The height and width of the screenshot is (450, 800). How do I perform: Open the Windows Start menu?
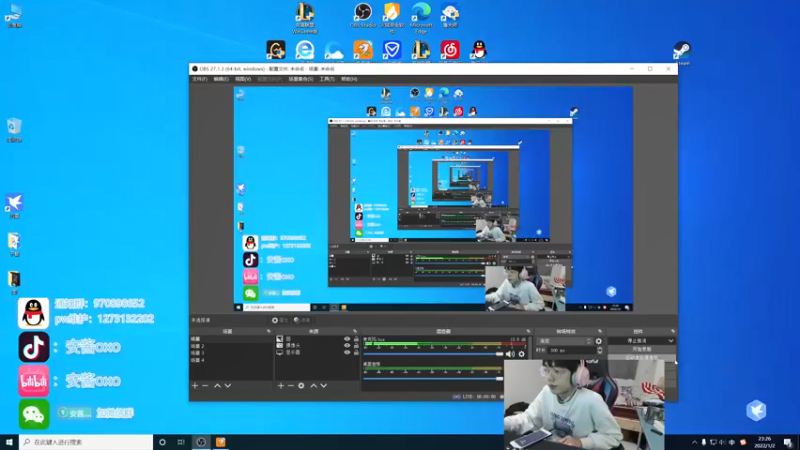point(9,442)
